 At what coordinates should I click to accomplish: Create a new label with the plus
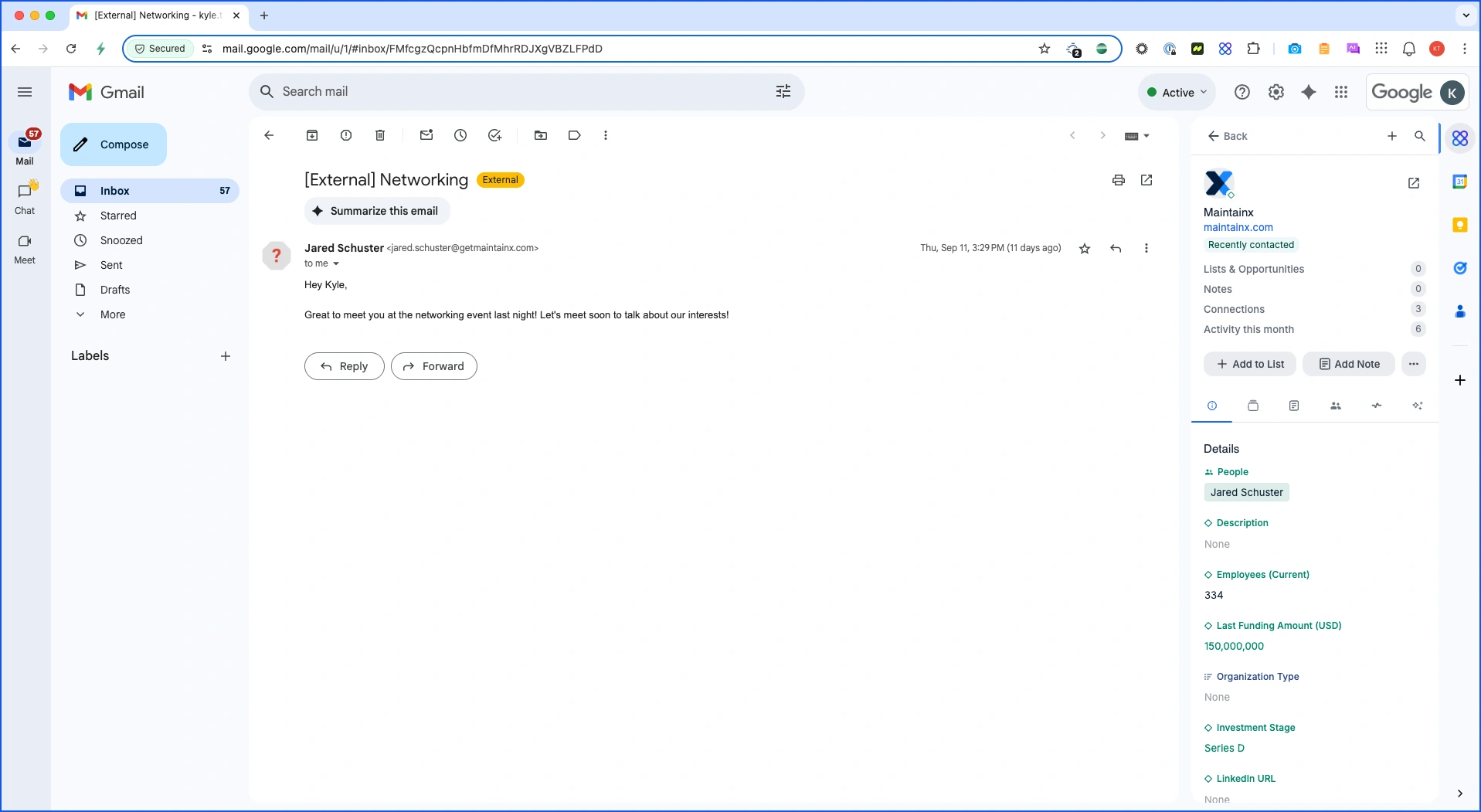pyautogui.click(x=226, y=356)
